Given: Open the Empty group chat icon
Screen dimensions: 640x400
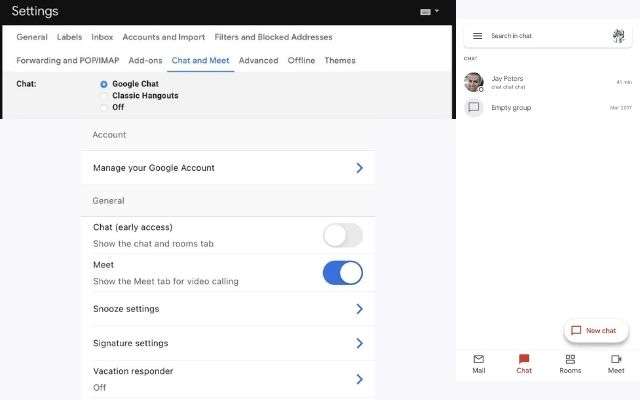Looking at the screenshot, I should coord(473,107).
